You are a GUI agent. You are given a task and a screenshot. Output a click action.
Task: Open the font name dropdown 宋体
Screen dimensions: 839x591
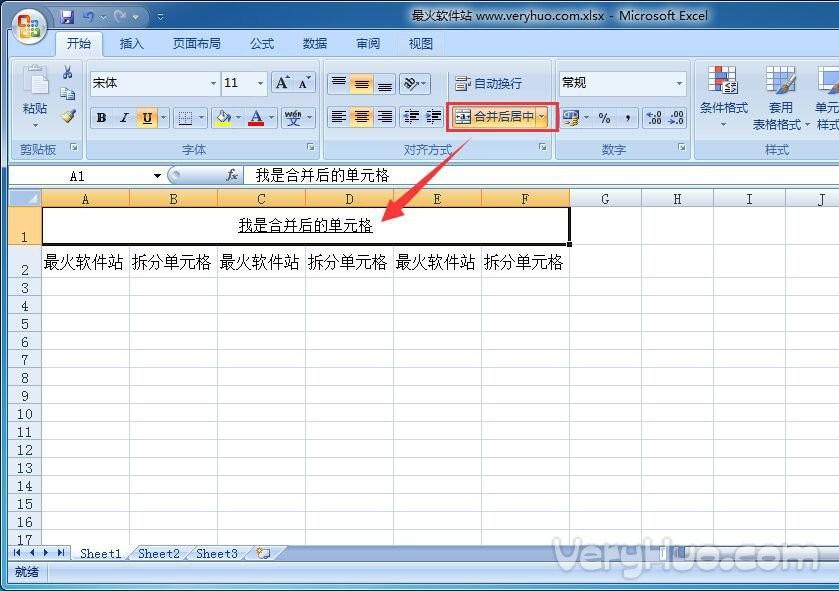[x=213, y=83]
